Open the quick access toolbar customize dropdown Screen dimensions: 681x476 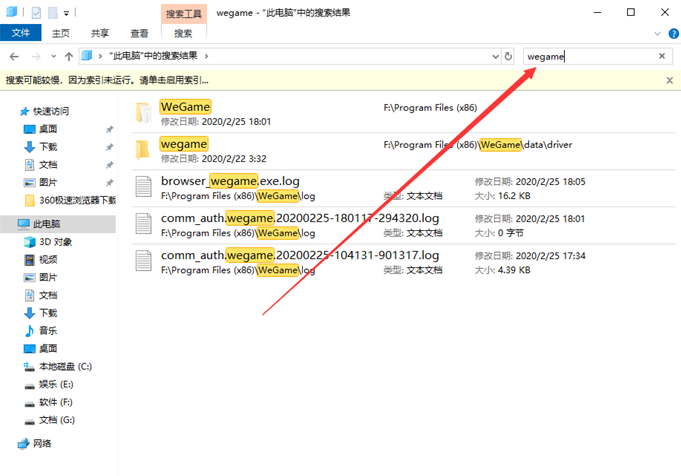pyautogui.click(x=66, y=13)
